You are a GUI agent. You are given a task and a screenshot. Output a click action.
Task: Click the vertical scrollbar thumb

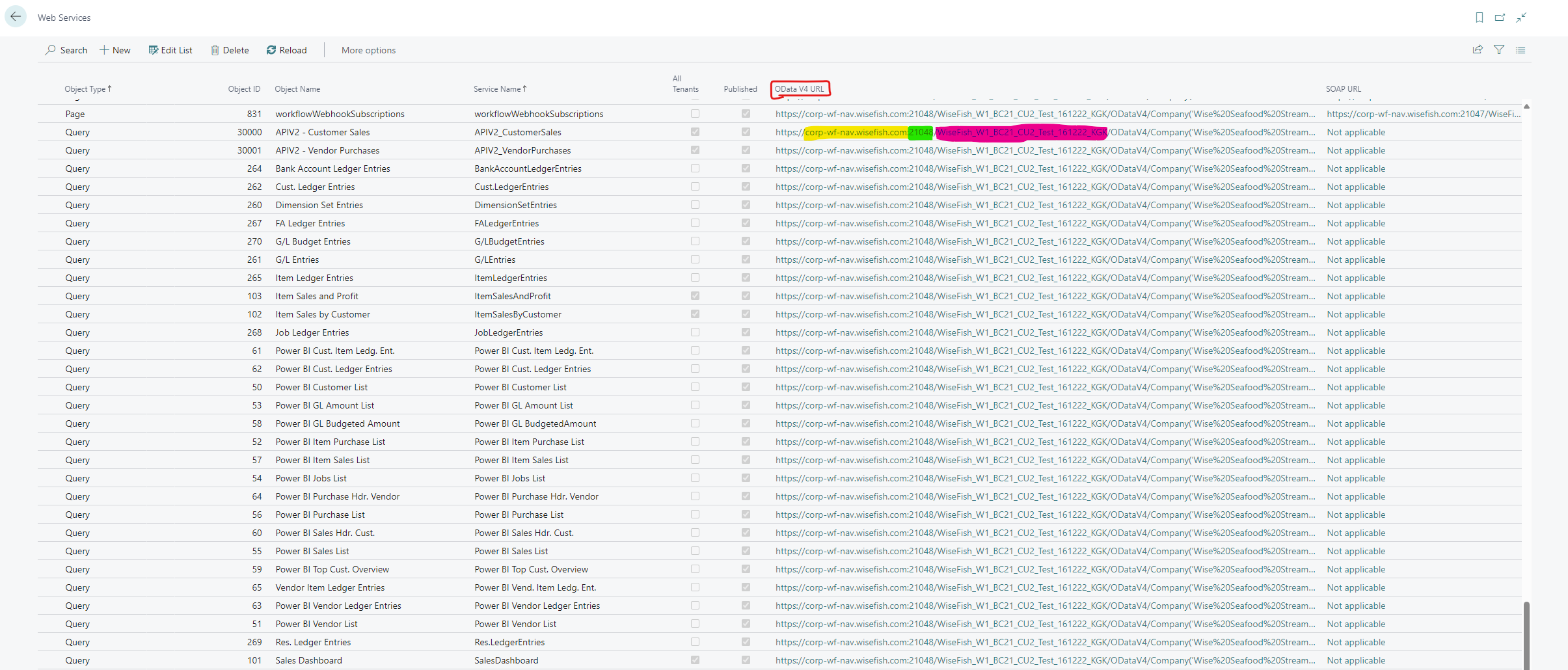coord(1526,634)
